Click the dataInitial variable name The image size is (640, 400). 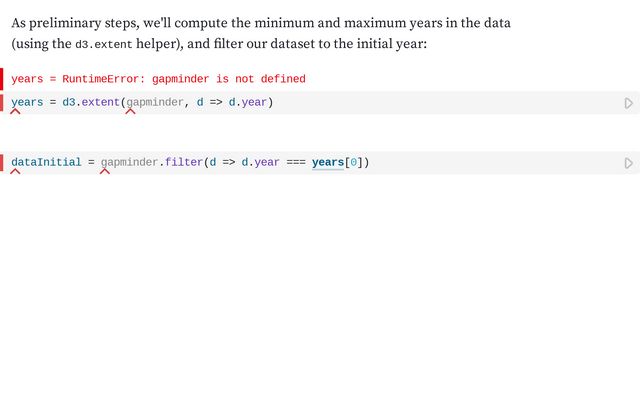click(46, 162)
